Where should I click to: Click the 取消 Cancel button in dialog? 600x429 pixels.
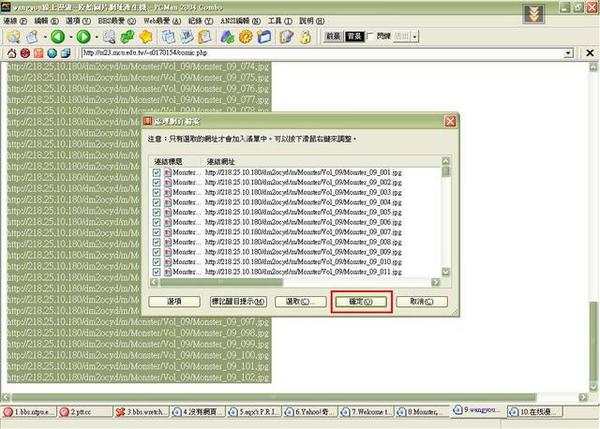422,302
